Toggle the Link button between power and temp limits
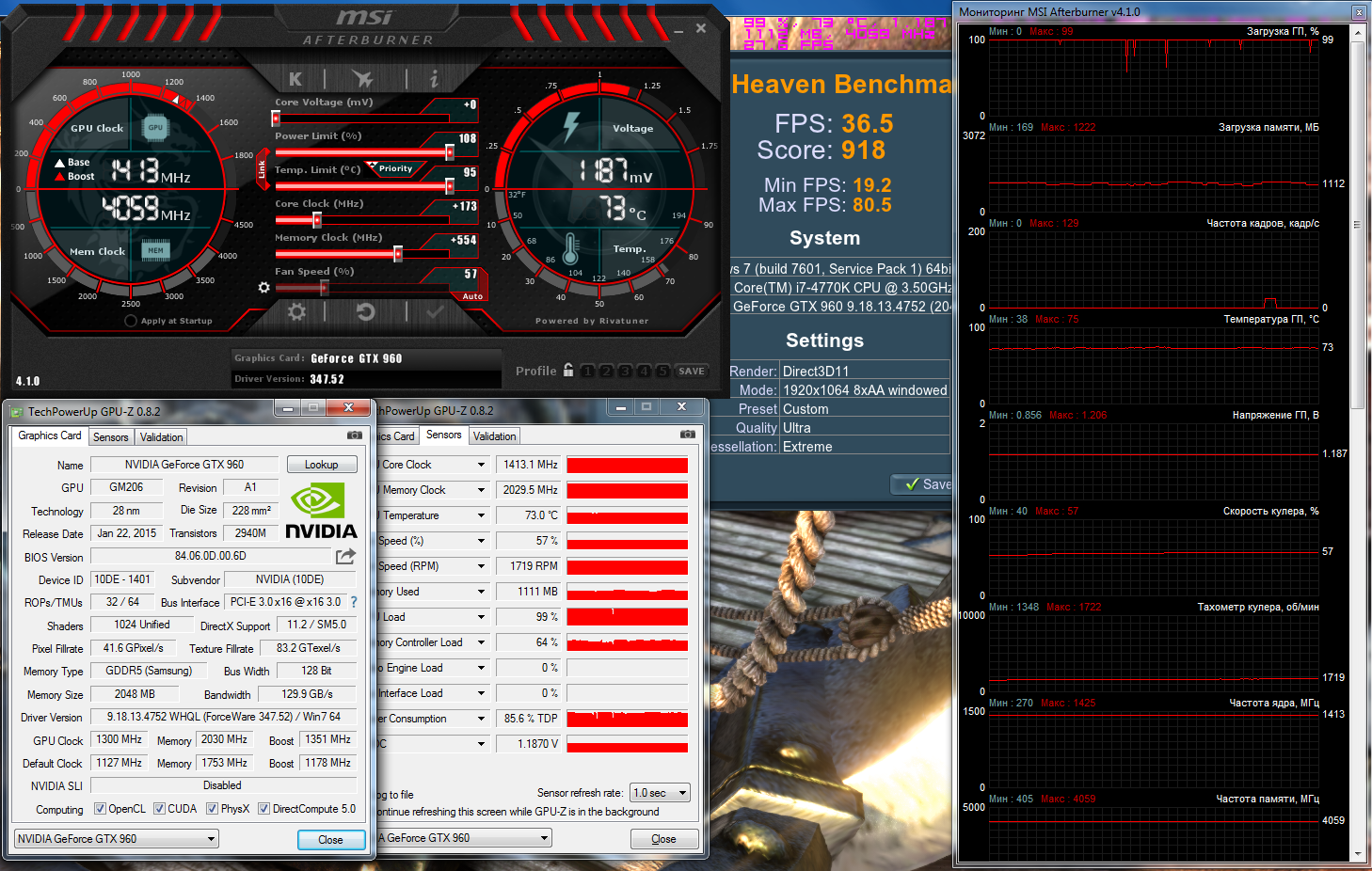 (x=263, y=169)
